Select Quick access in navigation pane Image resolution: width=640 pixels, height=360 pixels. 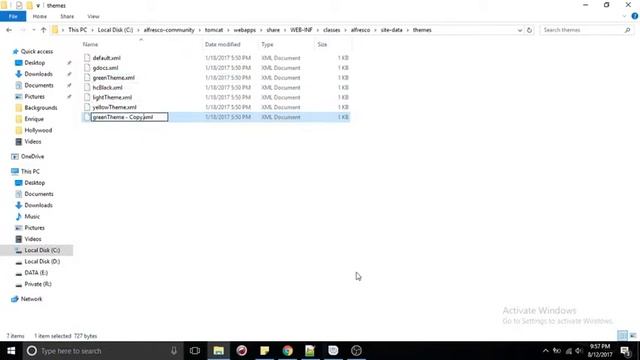[37, 51]
